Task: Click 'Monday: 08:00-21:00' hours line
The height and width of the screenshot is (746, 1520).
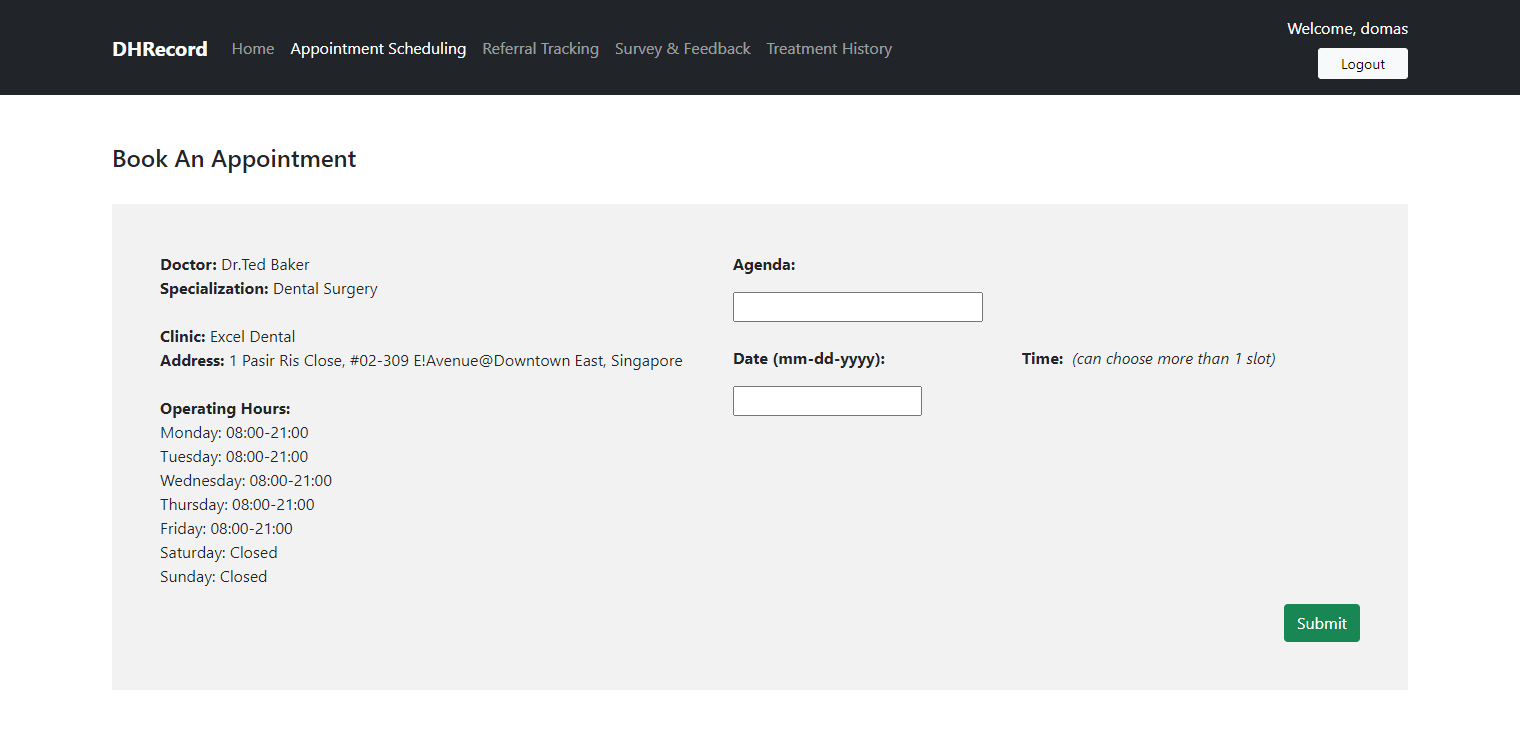Action: click(234, 433)
